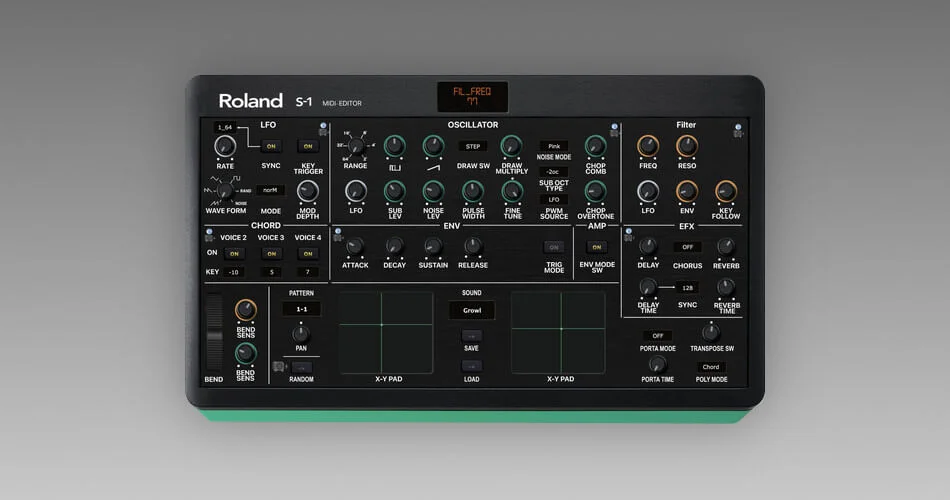The height and width of the screenshot is (500, 950).
Task: Click the randomize icon in the Filter section
Action: (x=738, y=130)
